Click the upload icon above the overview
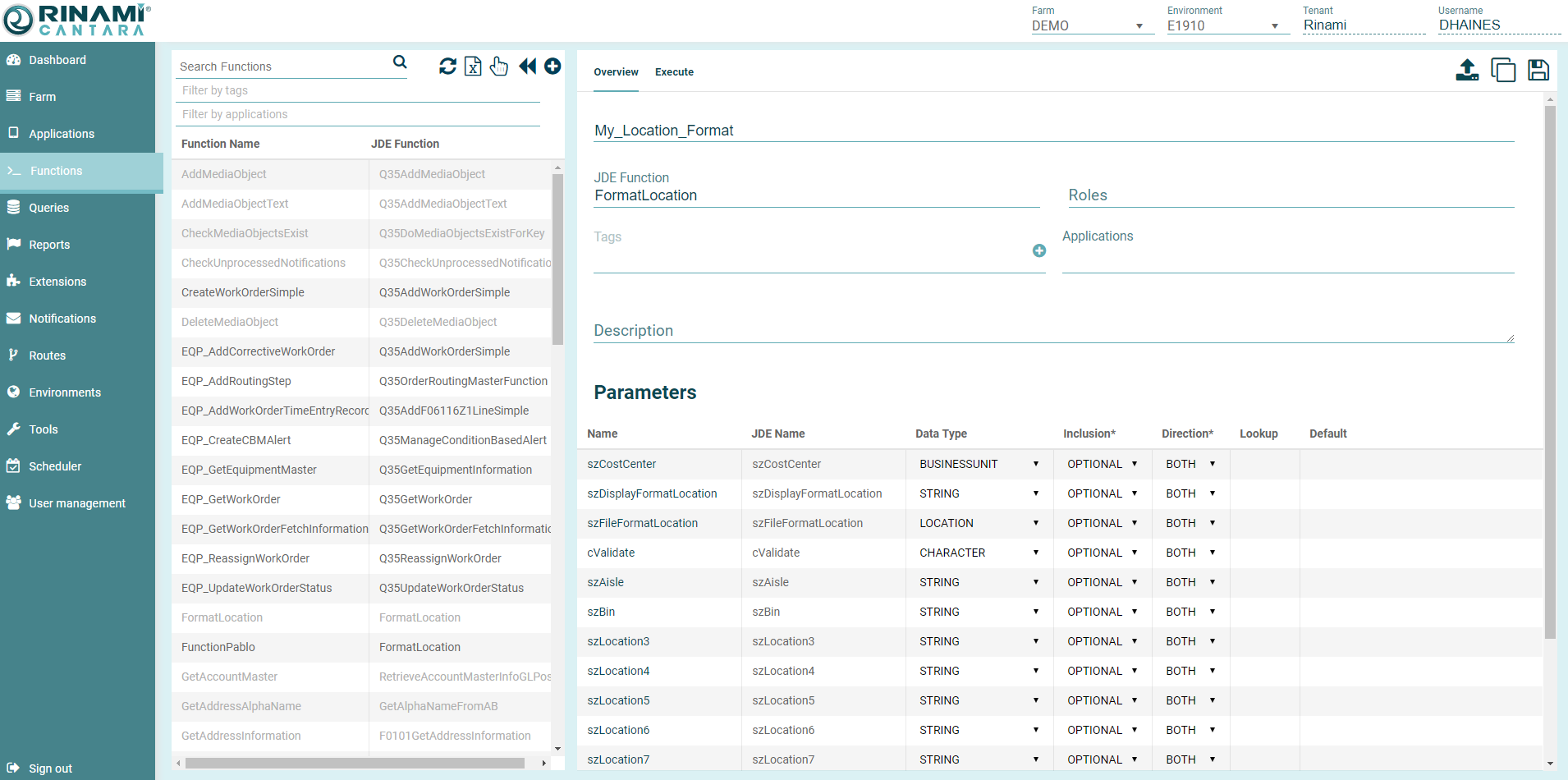 click(x=1467, y=71)
